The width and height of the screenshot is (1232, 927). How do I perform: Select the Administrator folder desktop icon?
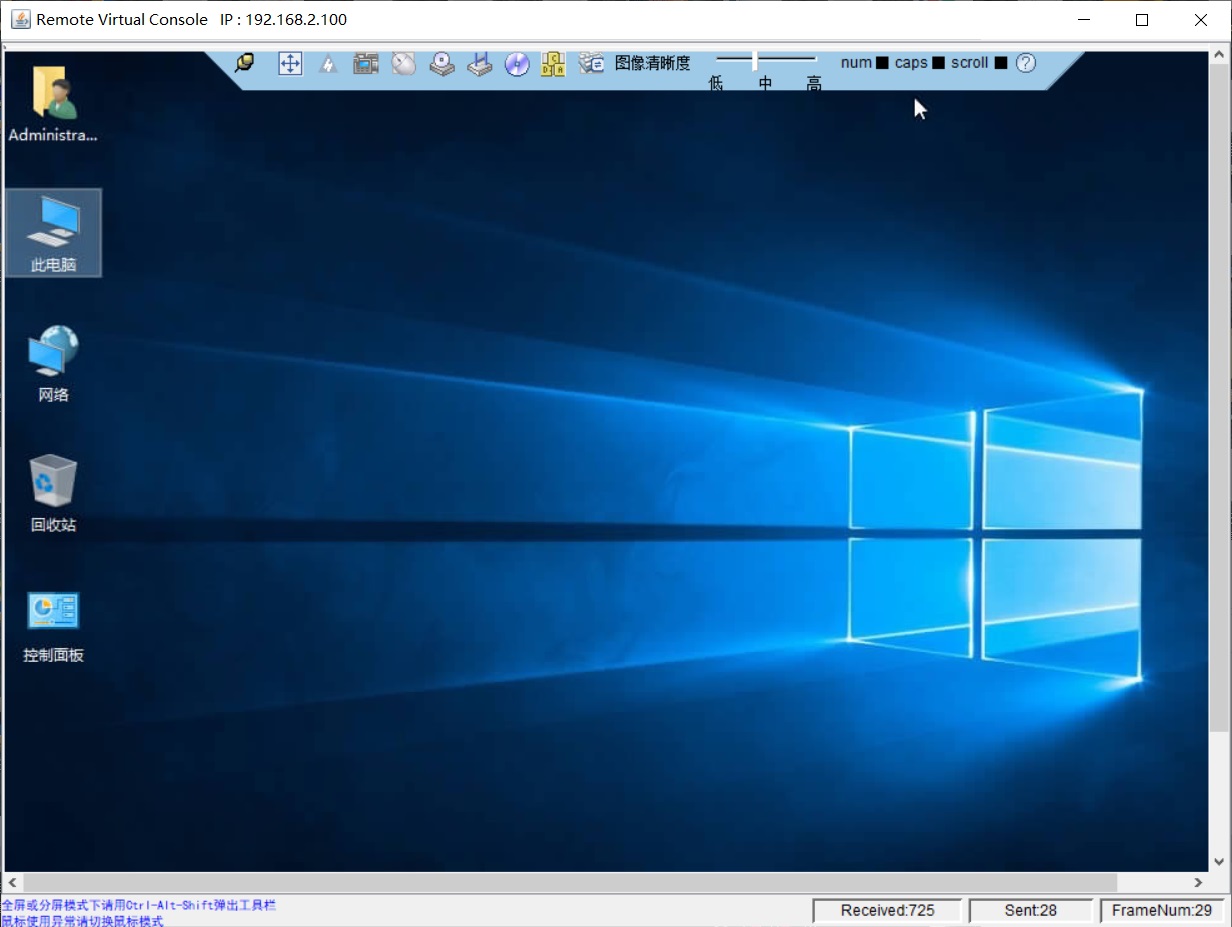click(53, 104)
